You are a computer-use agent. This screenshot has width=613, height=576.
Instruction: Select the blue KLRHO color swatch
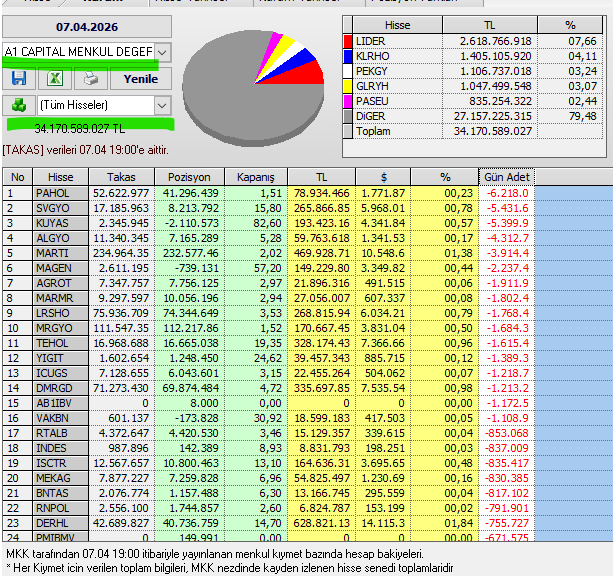[x=348, y=56]
